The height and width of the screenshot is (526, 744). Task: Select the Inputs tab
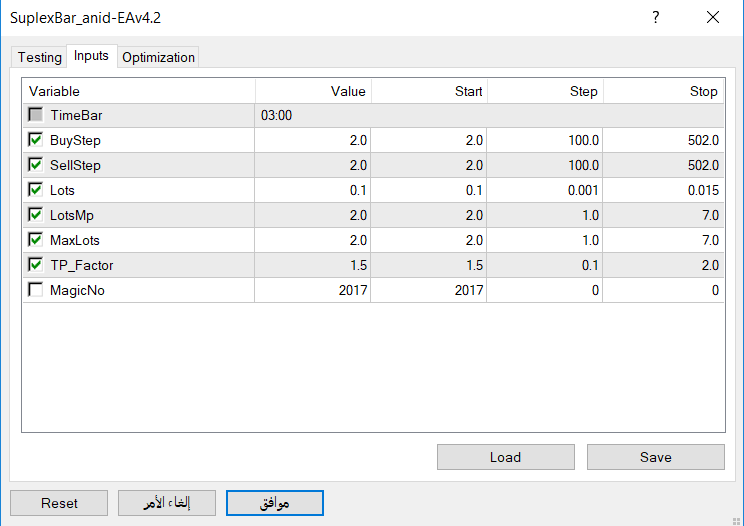point(91,56)
